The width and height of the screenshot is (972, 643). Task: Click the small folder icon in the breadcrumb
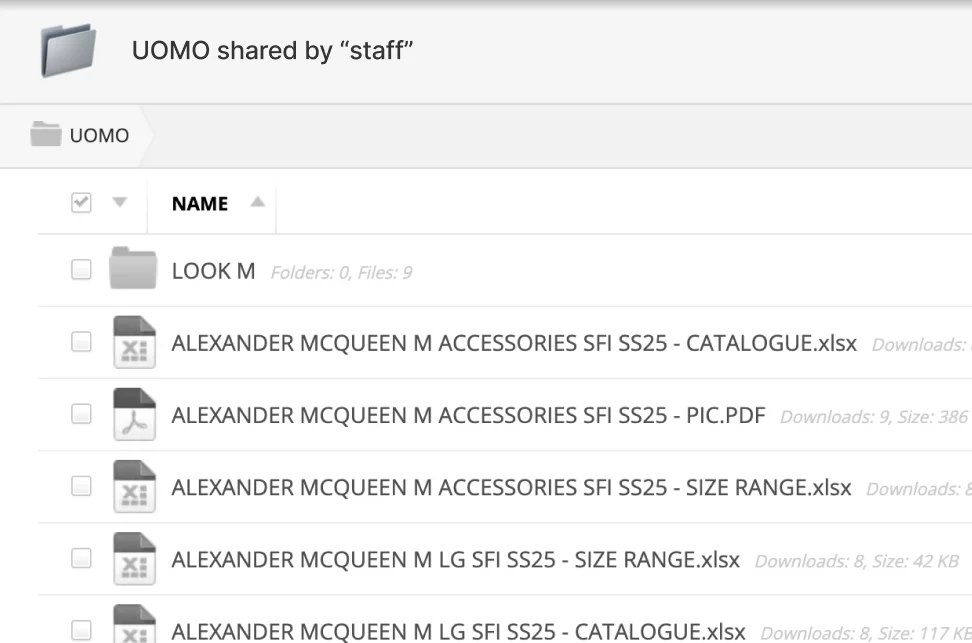point(45,135)
